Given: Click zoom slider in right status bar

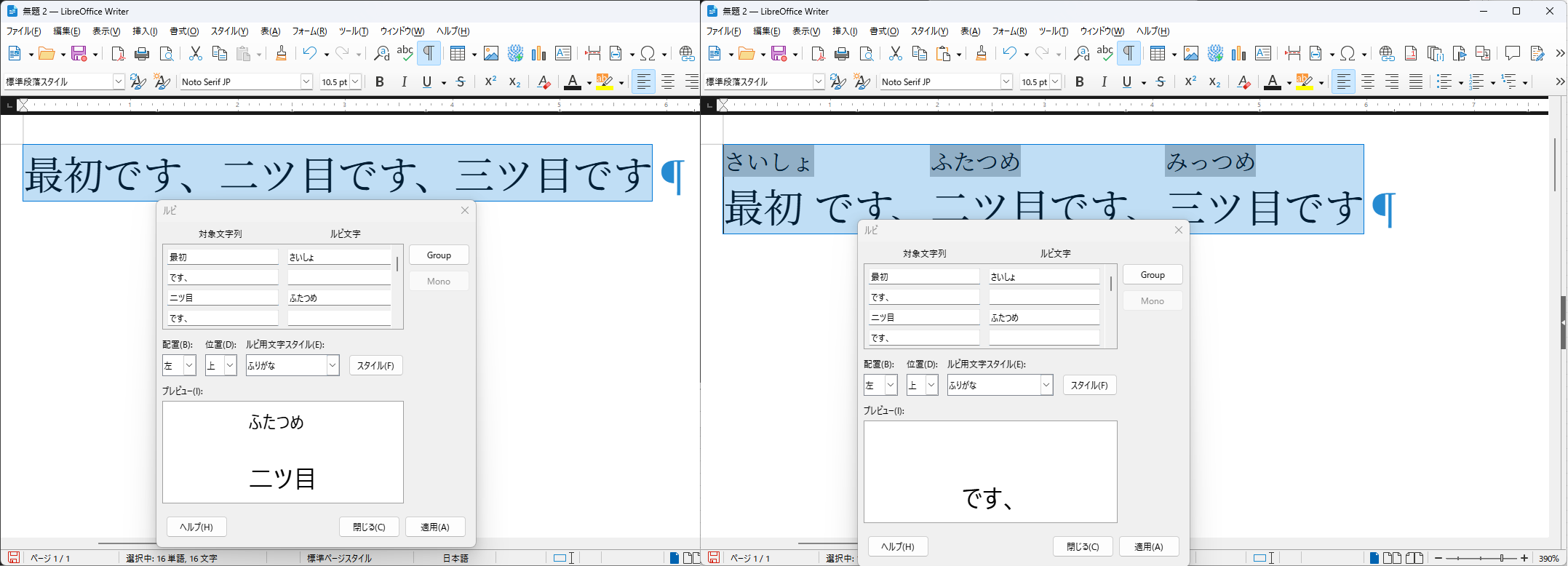Looking at the screenshot, I should point(1481,558).
